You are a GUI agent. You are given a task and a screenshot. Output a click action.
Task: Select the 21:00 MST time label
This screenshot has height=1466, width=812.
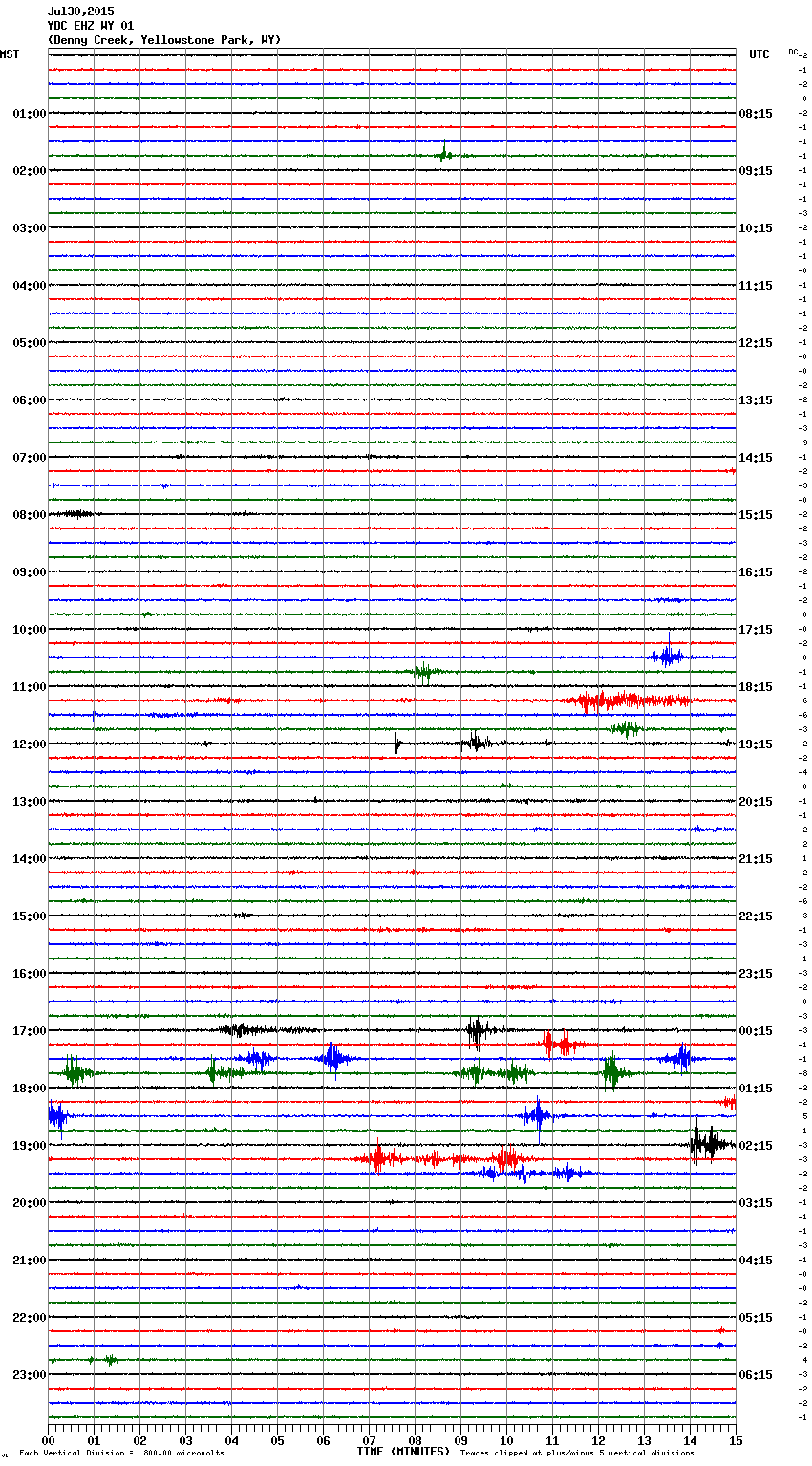(x=29, y=1261)
